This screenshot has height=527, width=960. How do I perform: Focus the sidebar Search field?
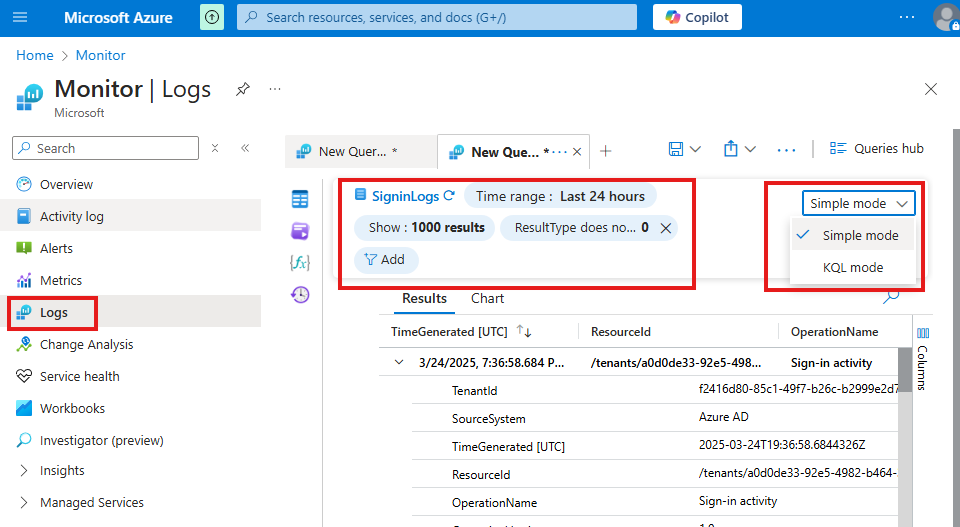click(105, 148)
